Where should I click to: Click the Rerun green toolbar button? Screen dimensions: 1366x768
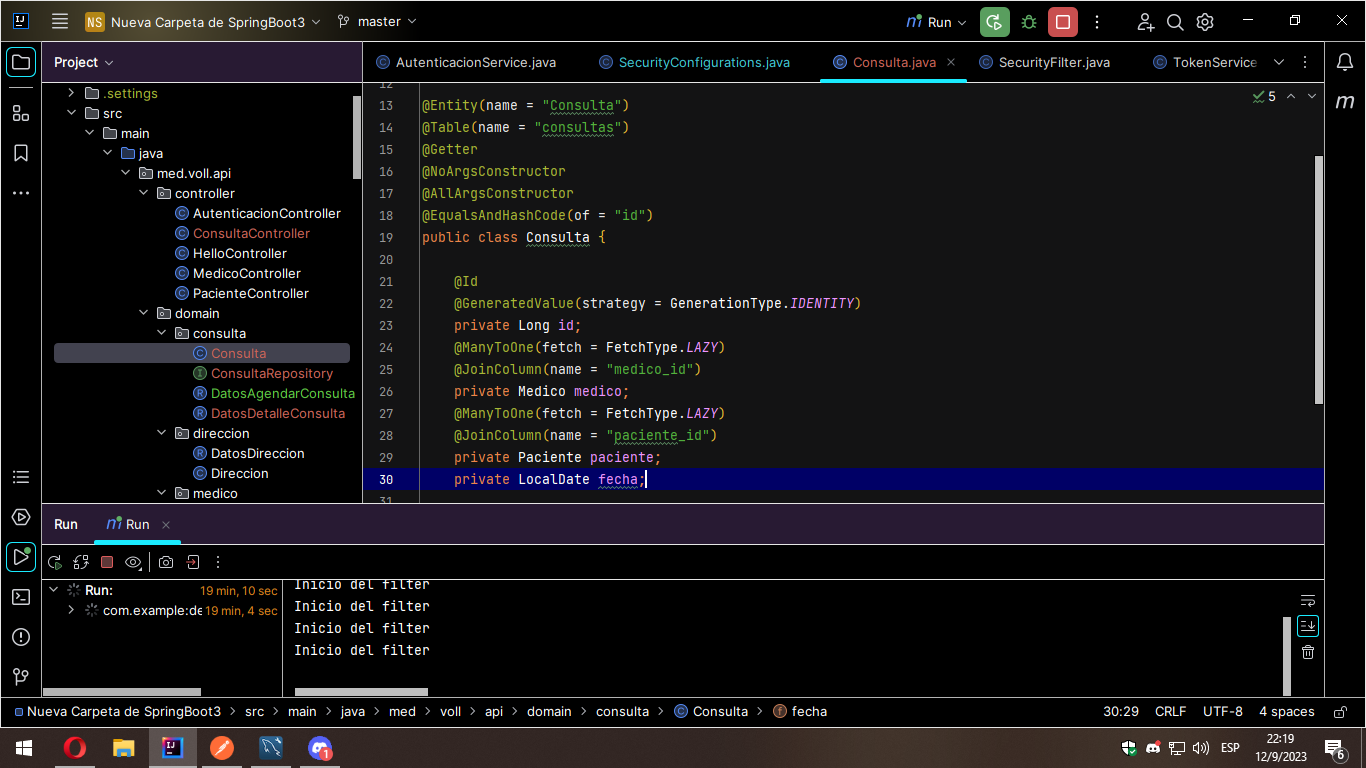click(x=994, y=22)
